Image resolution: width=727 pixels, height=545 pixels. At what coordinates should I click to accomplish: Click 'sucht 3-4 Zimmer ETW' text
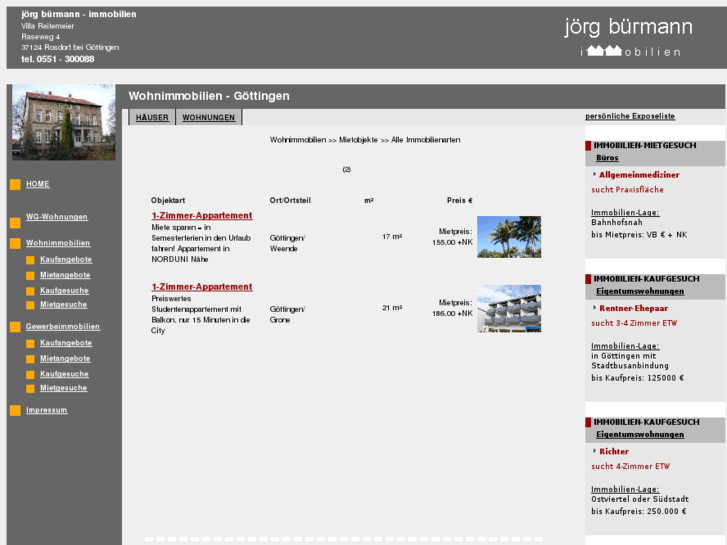(634, 323)
